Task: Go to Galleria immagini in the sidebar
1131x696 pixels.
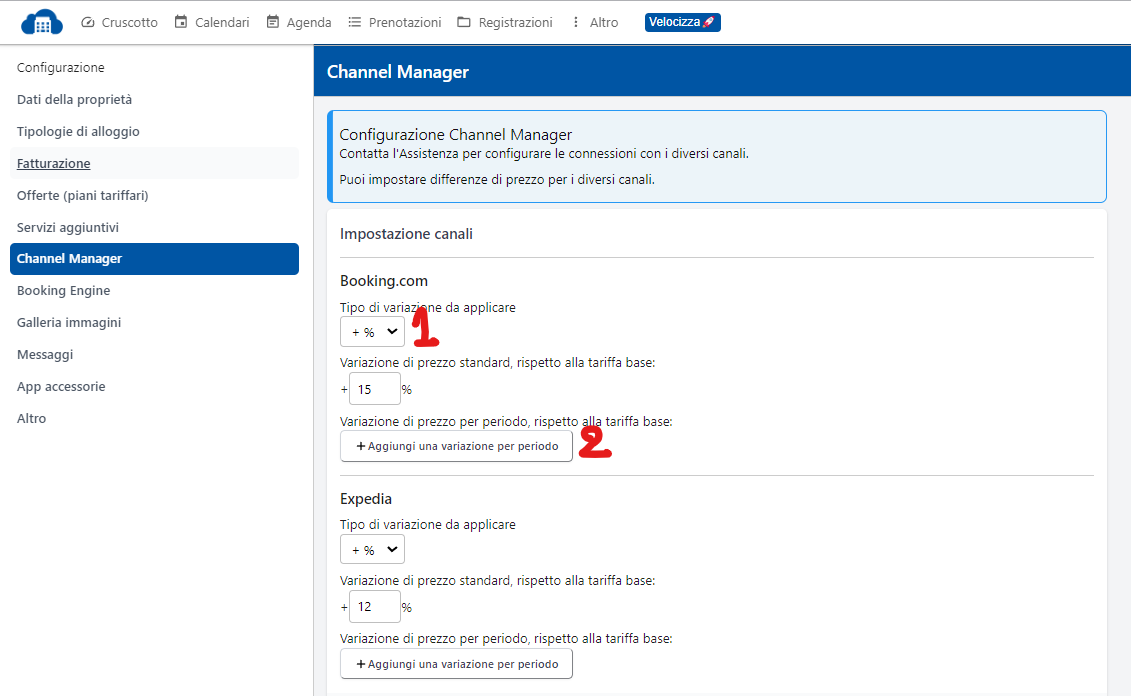Action: point(69,323)
